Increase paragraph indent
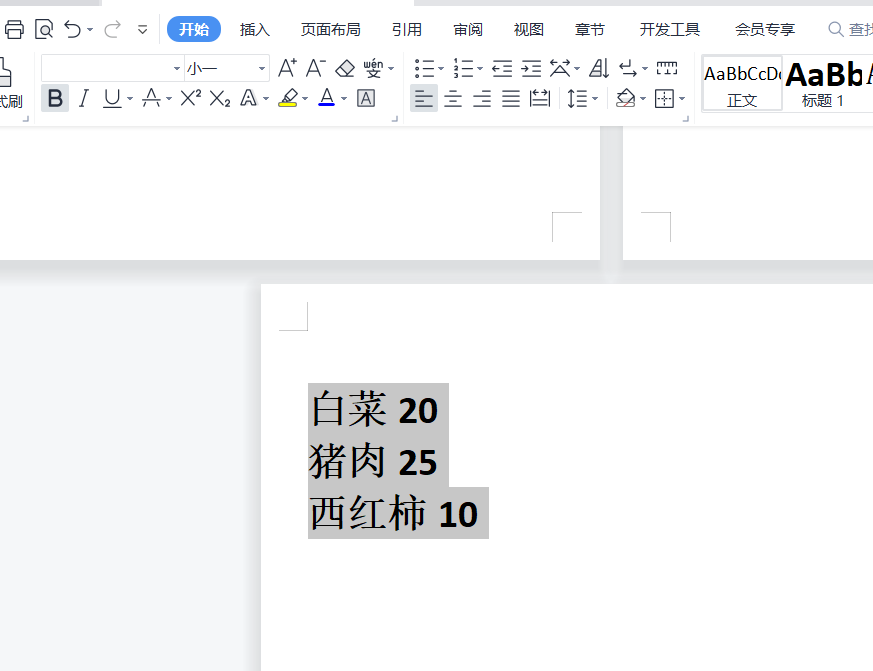This screenshot has width=873, height=671. [x=531, y=68]
